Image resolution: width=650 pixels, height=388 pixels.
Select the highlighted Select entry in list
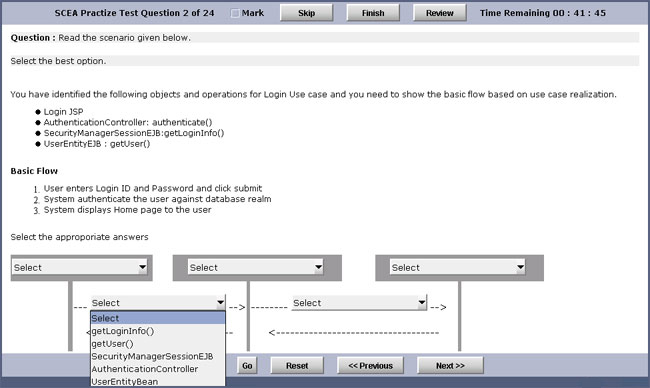pos(158,318)
